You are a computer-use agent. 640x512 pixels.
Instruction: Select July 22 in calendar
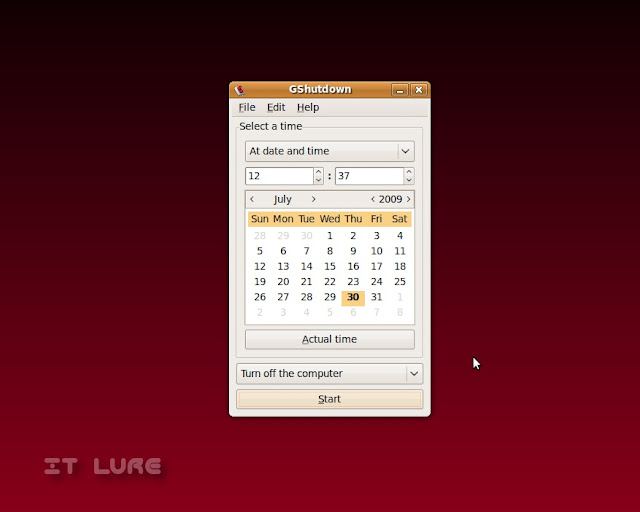[x=330, y=282]
